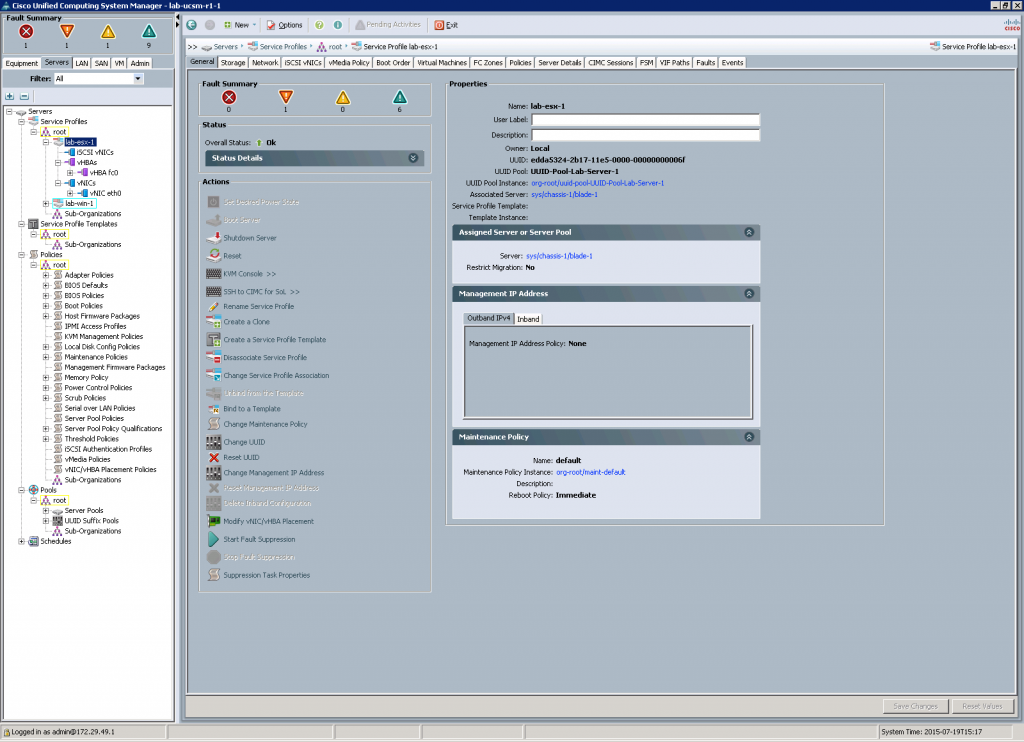The height and width of the screenshot is (742, 1024).
Task: Switch to the Admin tab
Action: tap(140, 63)
